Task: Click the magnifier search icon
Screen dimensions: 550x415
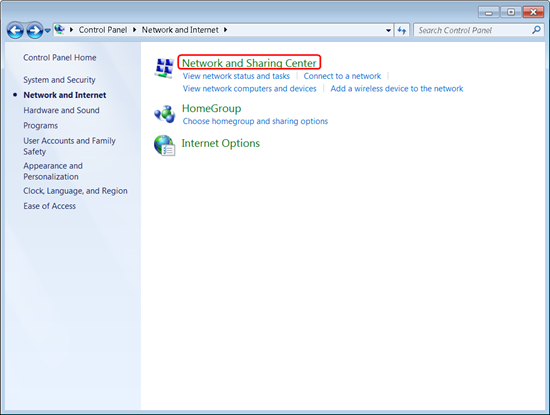Action: pos(536,30)
